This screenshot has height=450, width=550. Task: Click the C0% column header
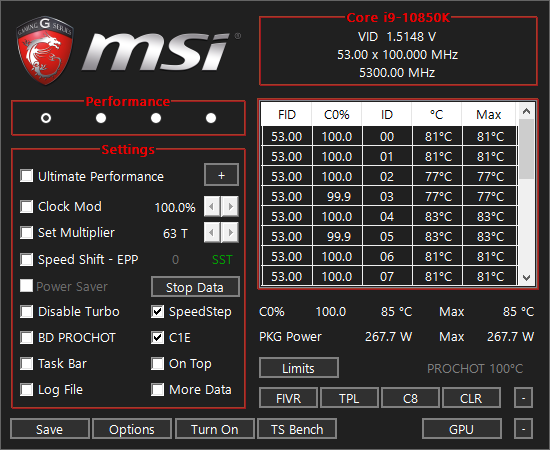click(337, 114)
